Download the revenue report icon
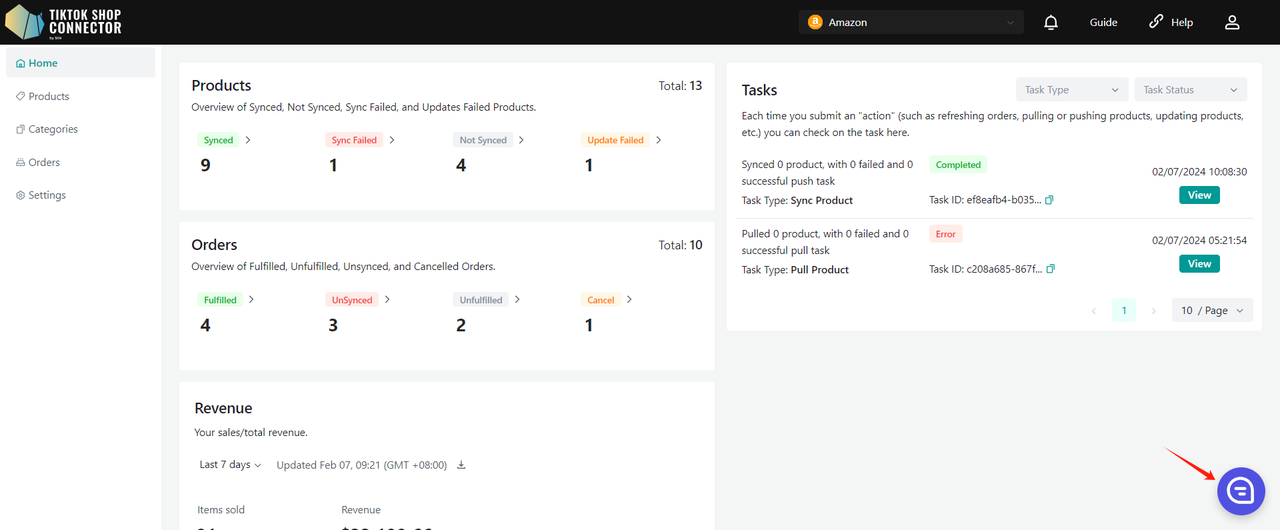This screenshot has width=1280, height=530. coord(461,465)
